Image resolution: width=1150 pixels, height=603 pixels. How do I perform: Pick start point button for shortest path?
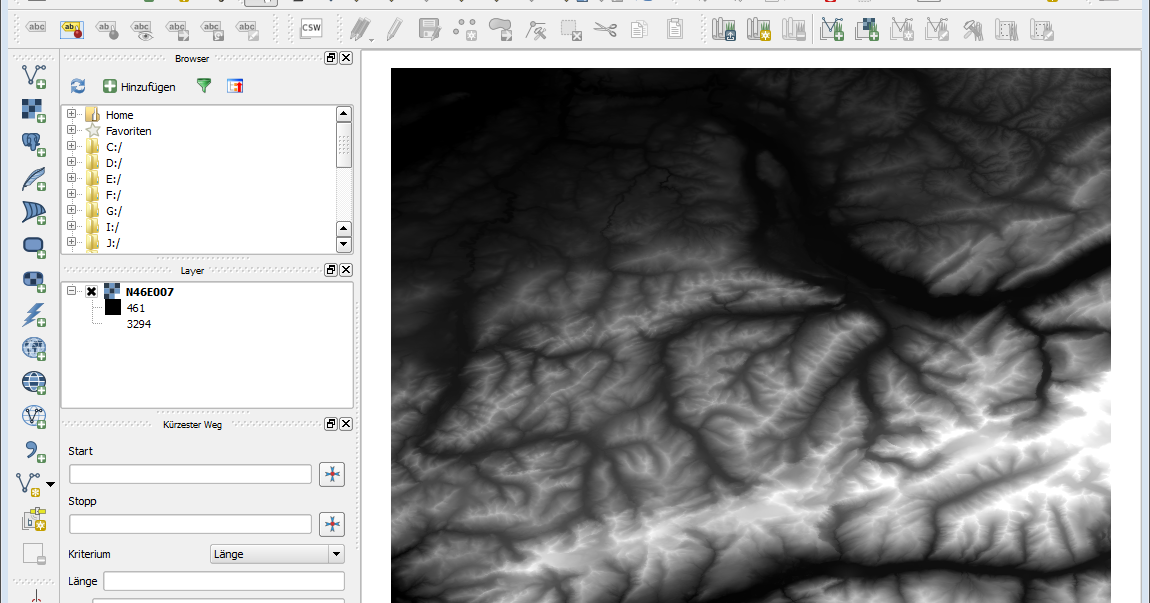click(332, 474)
